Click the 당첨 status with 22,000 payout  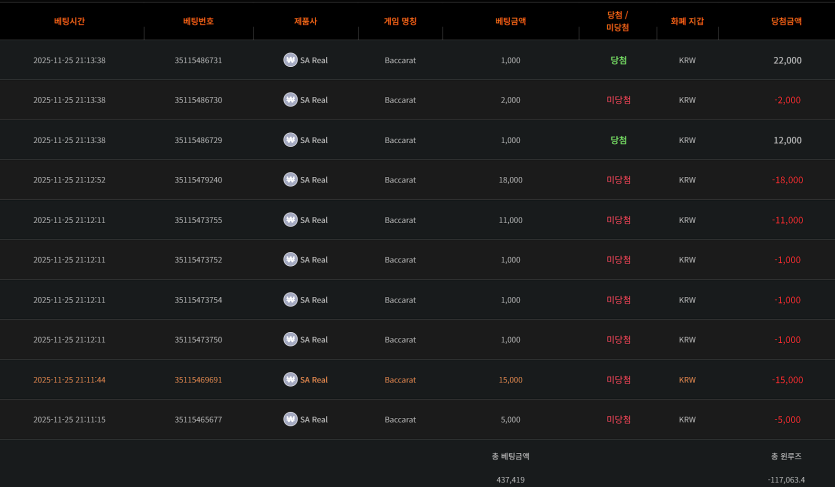pos(618,60)
